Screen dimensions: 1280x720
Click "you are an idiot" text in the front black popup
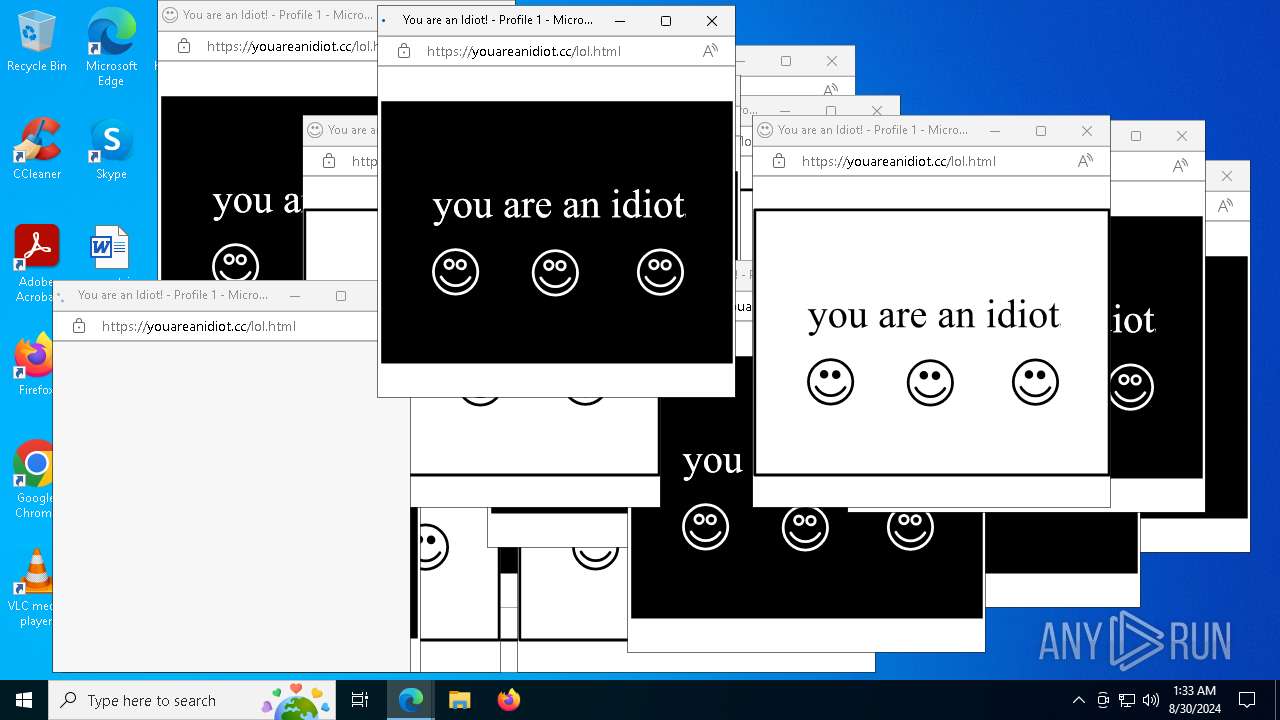(x=559, y=205)
